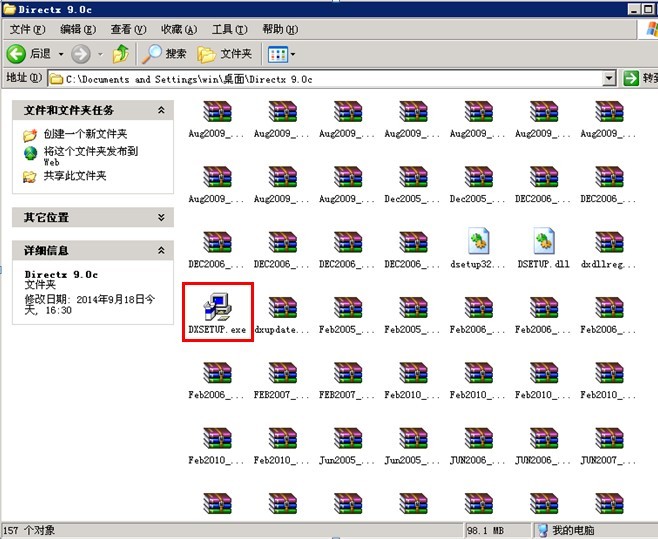658x539 pixels.
Task: Open the Back button history dropdown arrow
Action: [x=60, y=53]
